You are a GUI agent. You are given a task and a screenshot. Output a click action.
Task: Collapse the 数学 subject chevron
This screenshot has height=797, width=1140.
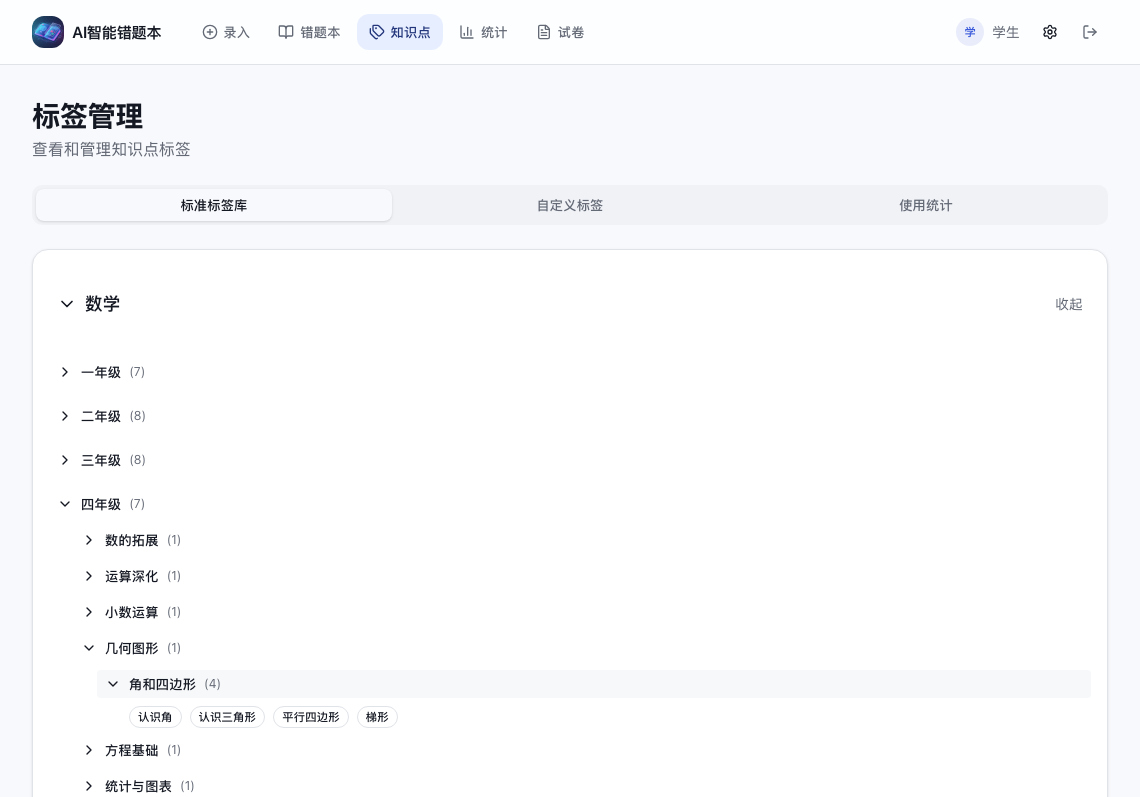click(67, 304)
